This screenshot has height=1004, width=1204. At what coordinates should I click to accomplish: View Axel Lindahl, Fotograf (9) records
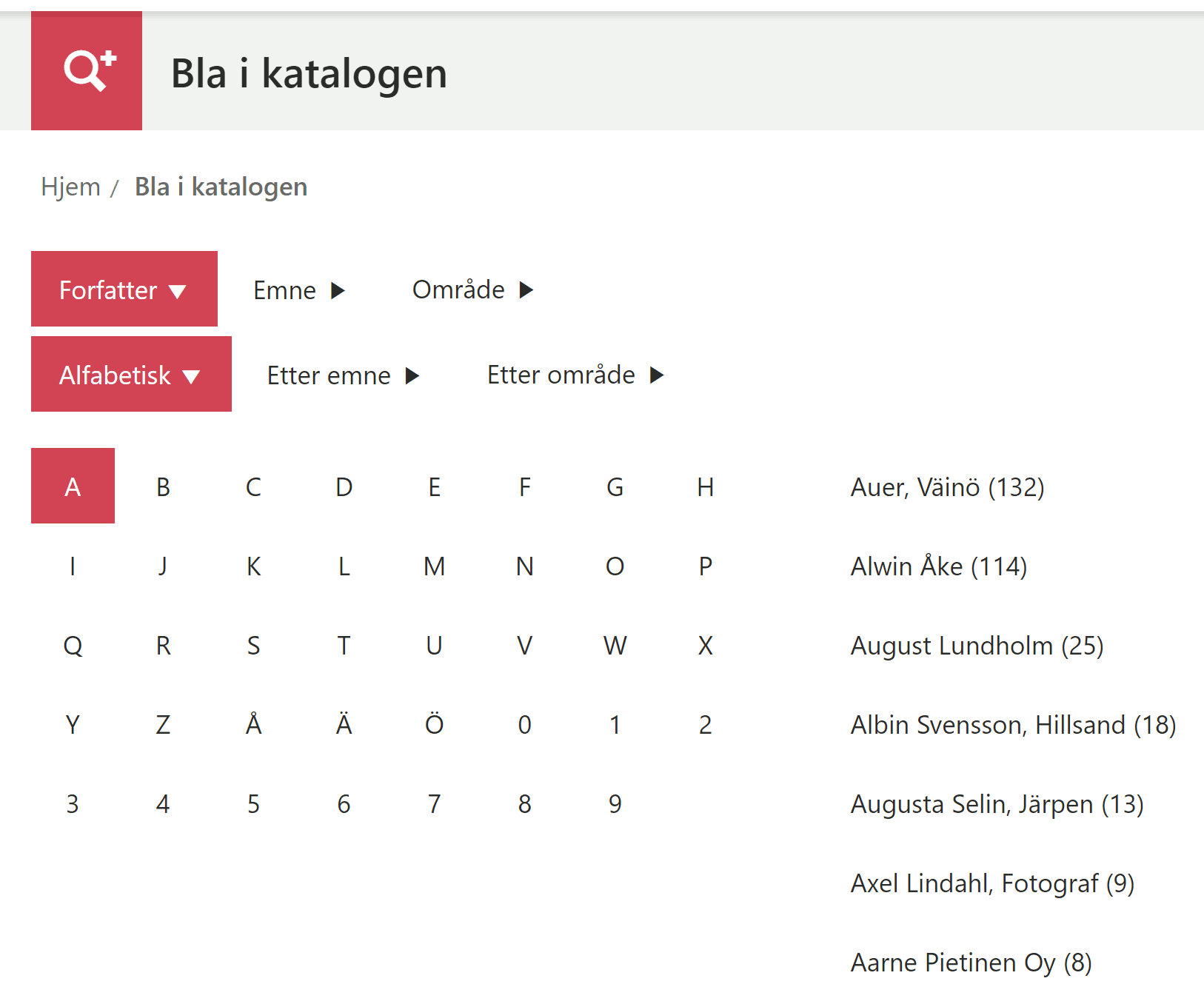click(992, 883)
